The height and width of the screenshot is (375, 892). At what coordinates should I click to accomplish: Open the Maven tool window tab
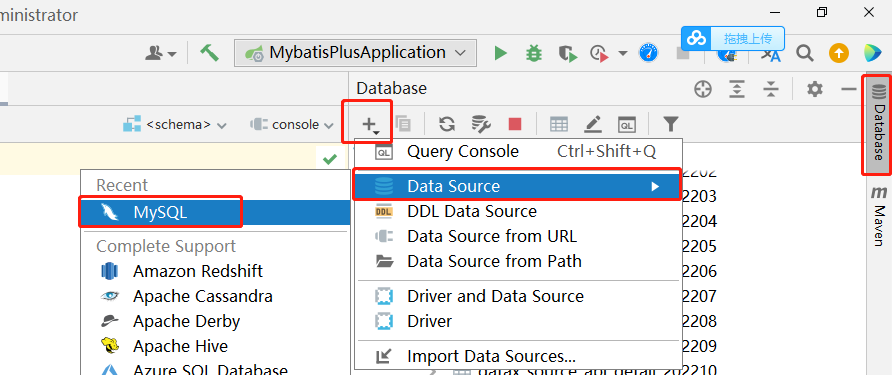pyautogui.click(x=879, y=215)
